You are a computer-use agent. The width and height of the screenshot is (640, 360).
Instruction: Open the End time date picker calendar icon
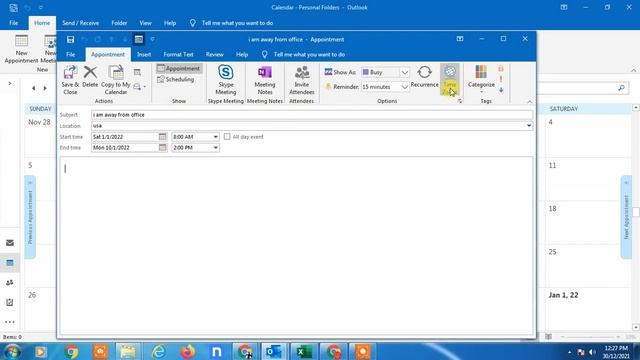point(162,148)
